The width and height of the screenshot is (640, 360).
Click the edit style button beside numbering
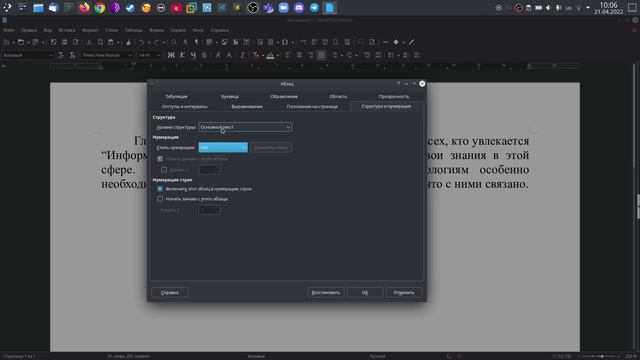[x=271, y=147]
